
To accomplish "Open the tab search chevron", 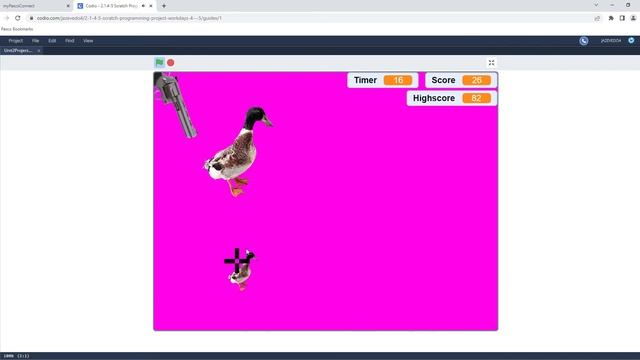I will click(x=596, y=5).
